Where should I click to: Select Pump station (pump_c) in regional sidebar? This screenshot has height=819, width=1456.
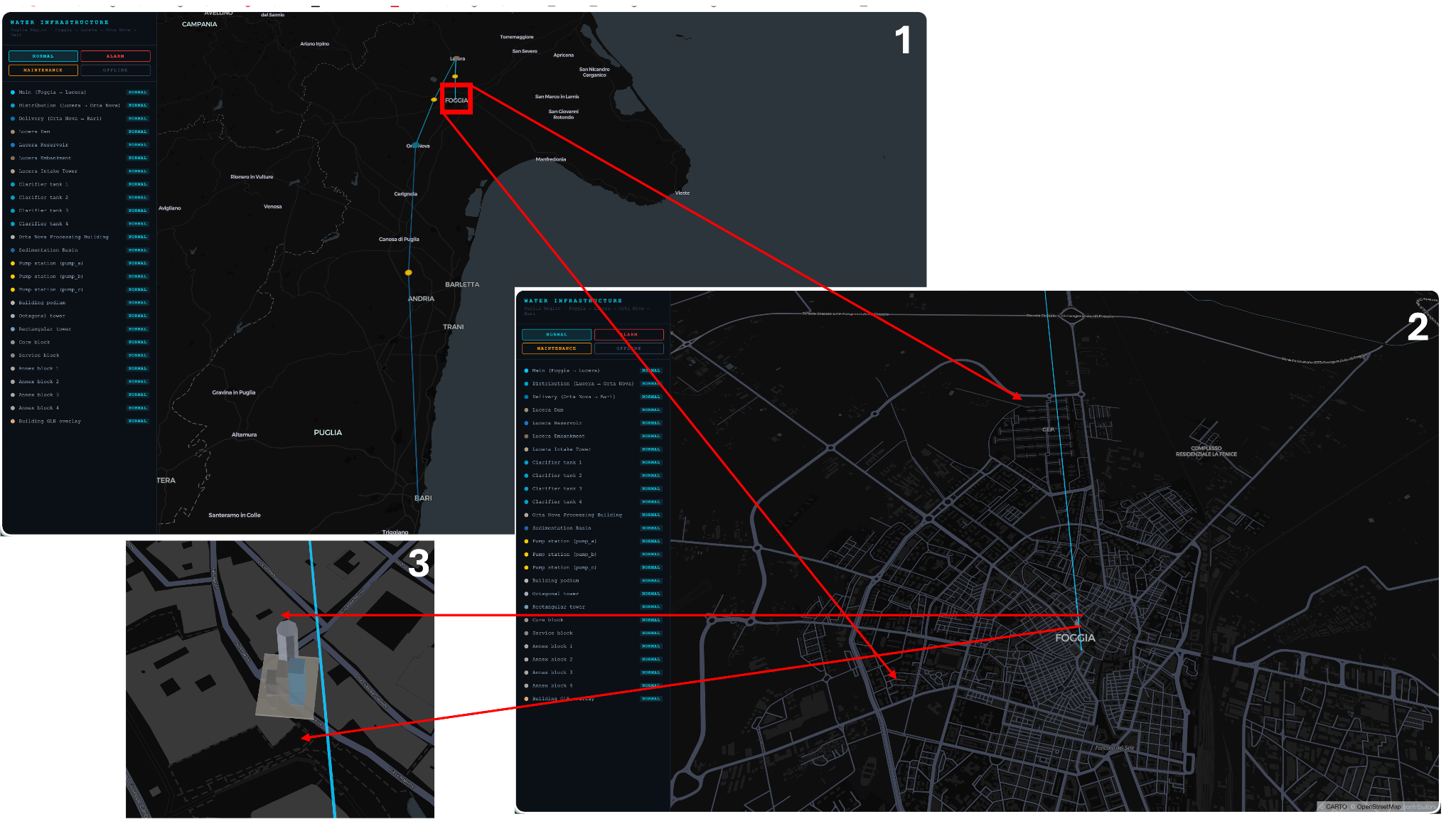click(79, 289)
